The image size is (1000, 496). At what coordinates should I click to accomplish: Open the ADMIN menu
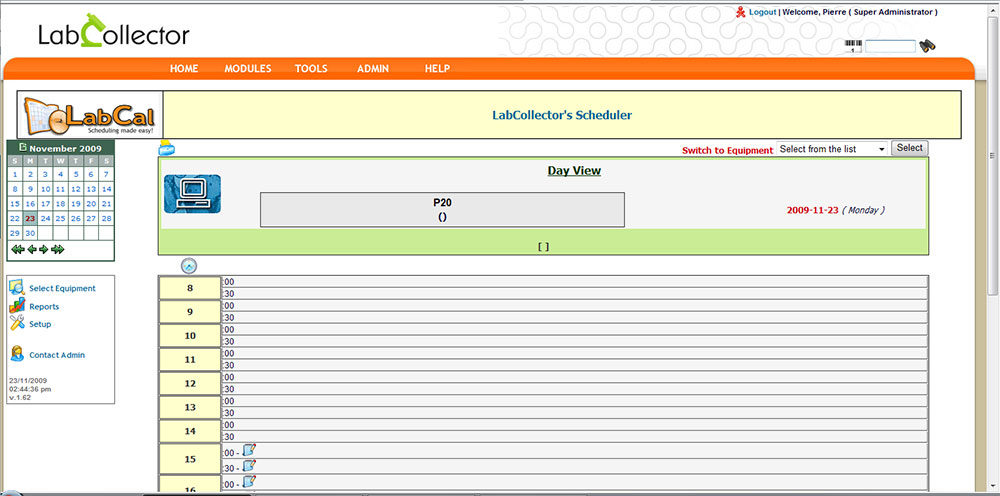pyautogui.click(x=373, y=68)
